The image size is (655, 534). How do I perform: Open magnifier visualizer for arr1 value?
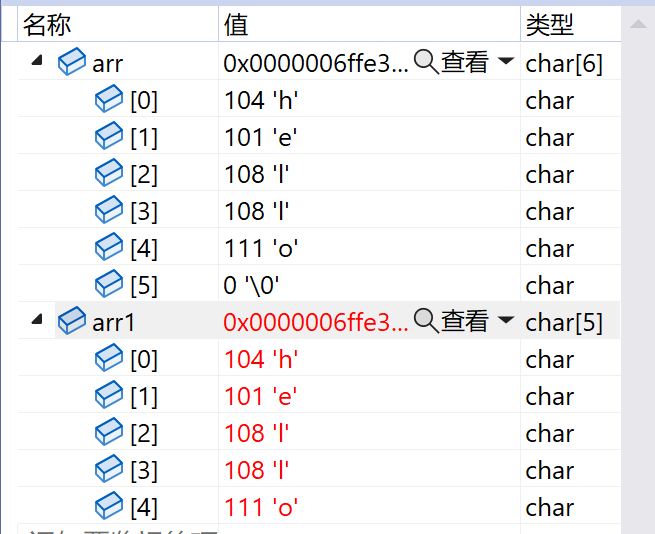[x=426, y=321]
